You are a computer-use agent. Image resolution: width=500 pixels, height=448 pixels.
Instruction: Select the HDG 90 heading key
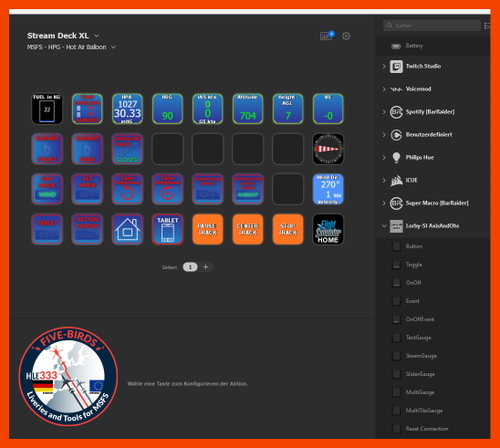168,109
